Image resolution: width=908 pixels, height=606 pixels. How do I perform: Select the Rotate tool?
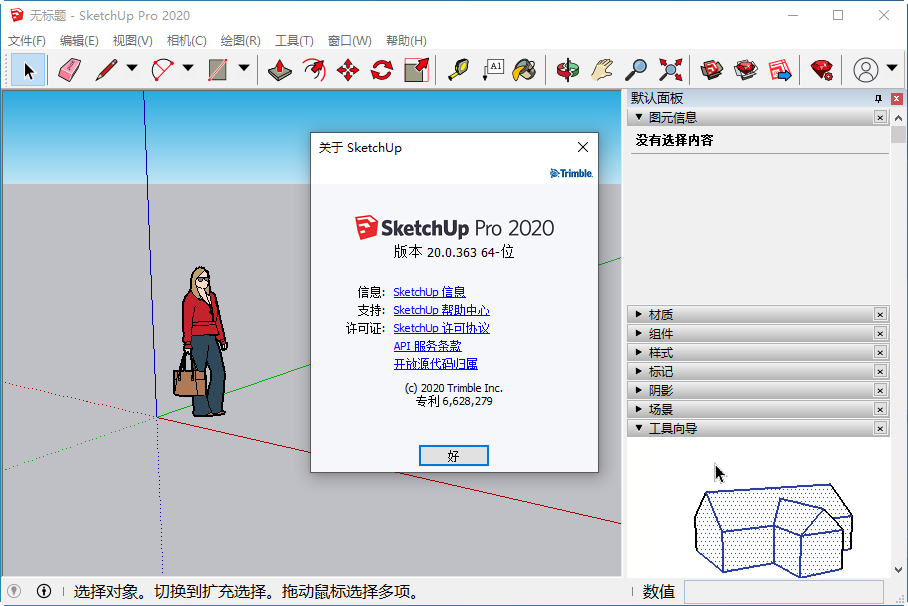click(381, 70)
